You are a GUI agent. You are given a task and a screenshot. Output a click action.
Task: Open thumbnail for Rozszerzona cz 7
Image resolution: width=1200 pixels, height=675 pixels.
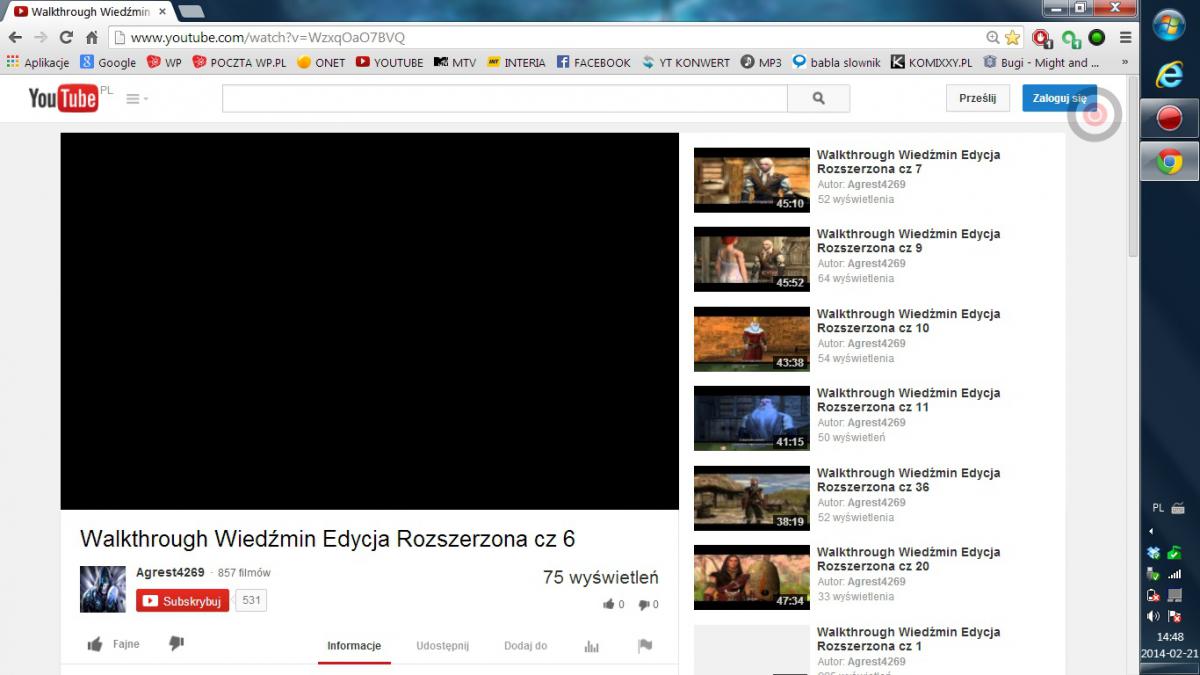(752, 180)
